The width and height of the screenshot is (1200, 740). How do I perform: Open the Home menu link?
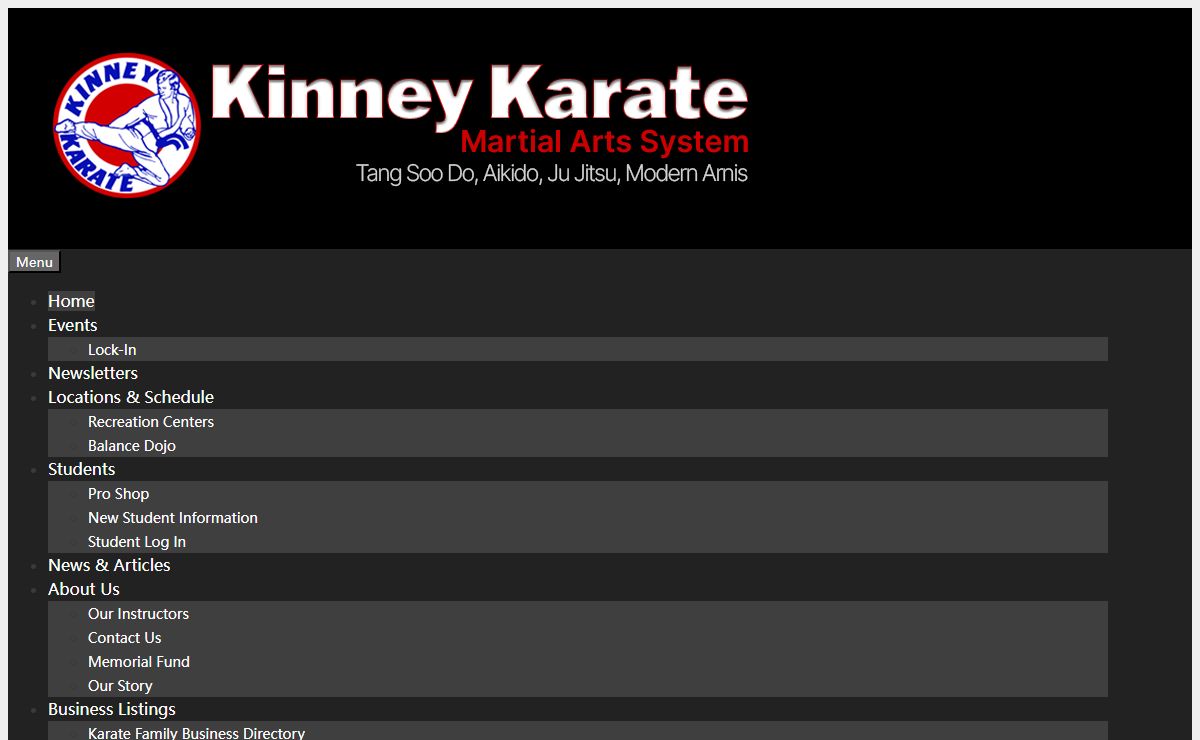[71, 301]
